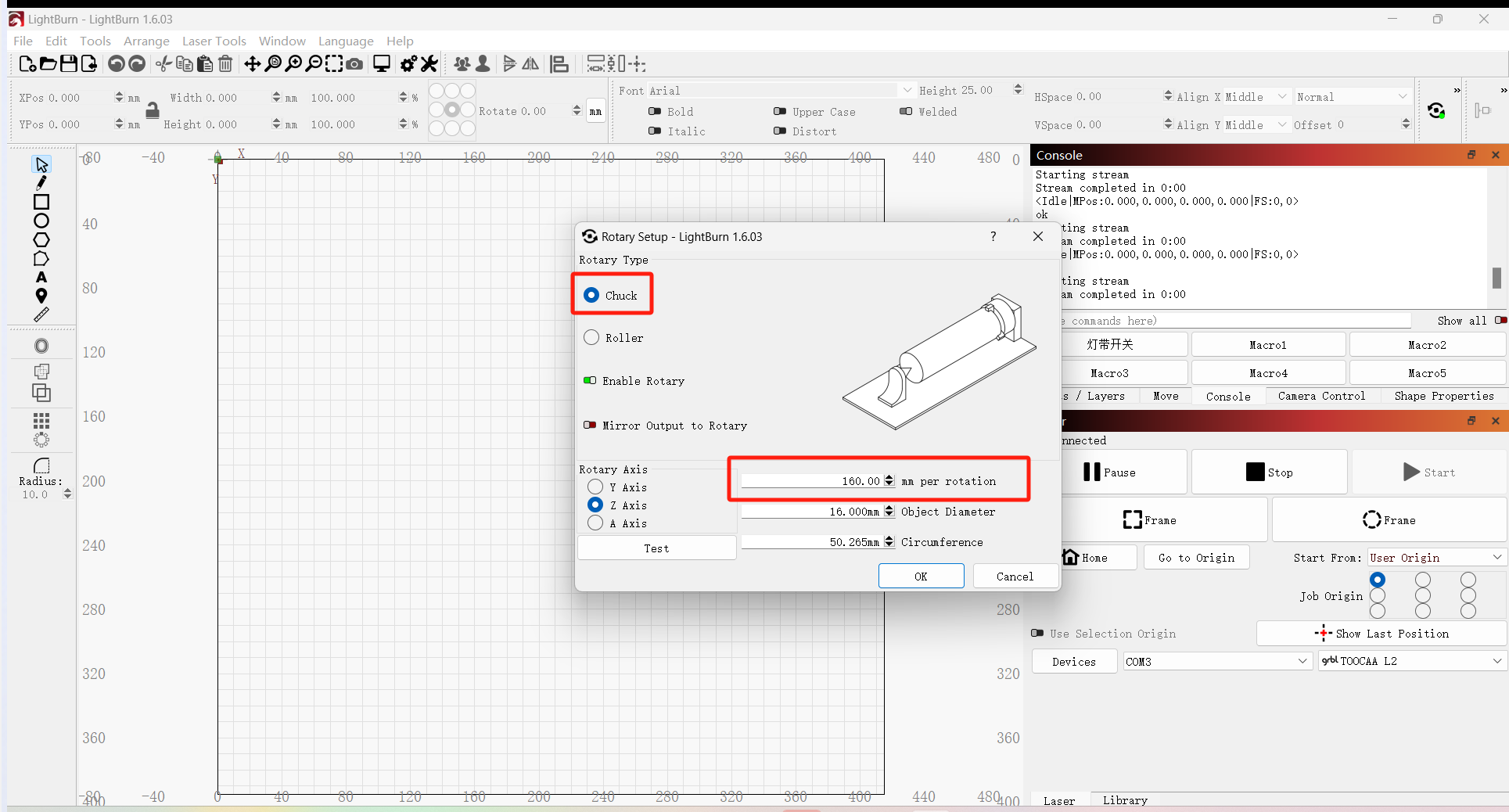Open the Font dropdown showing Arial

coord(780,91)
